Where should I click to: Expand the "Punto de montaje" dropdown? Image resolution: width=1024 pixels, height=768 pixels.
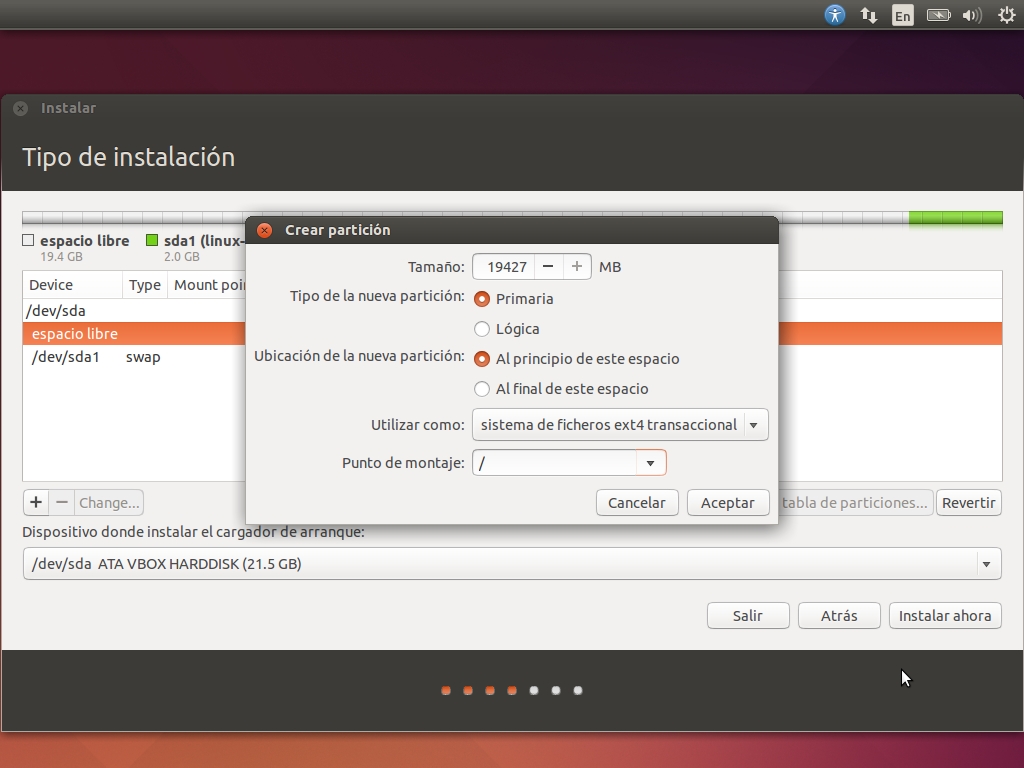[x=651, y=462]
